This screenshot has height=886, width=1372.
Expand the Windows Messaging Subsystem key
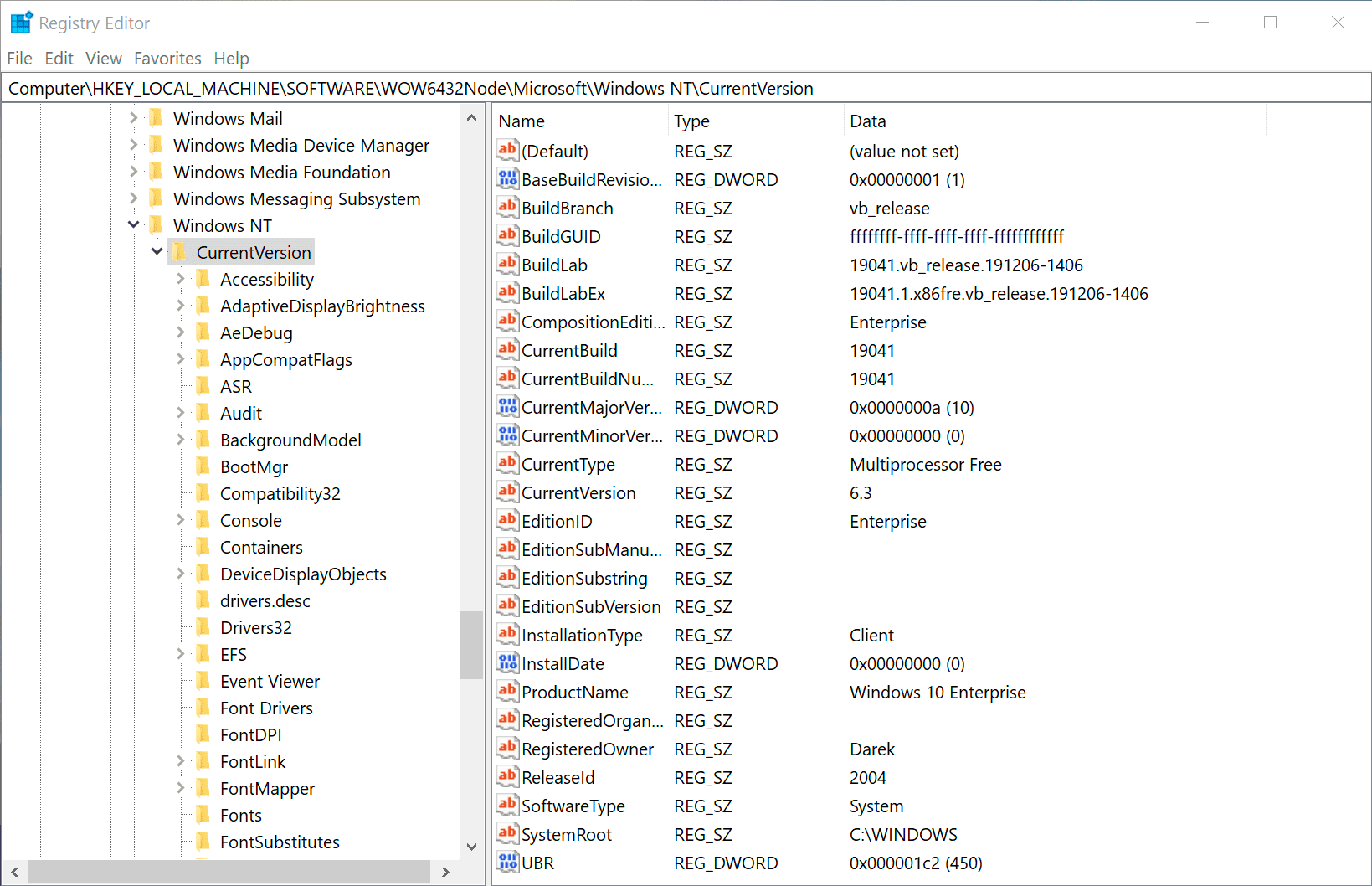tap(134, 198)
